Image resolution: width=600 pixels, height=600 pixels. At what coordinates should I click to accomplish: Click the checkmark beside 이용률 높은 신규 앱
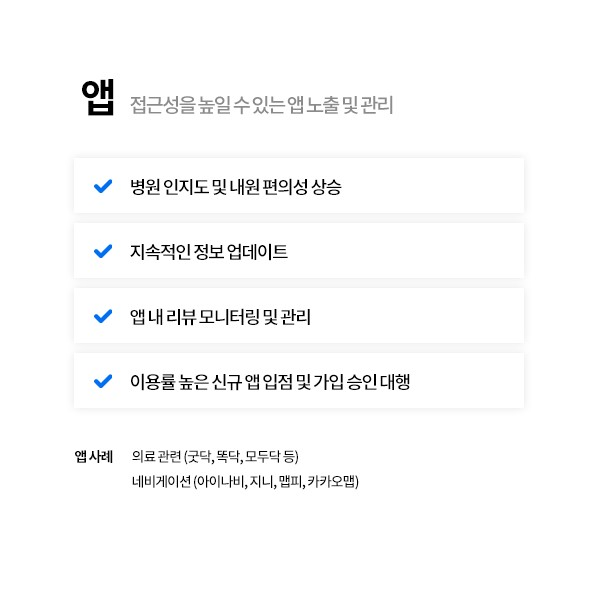102,381
